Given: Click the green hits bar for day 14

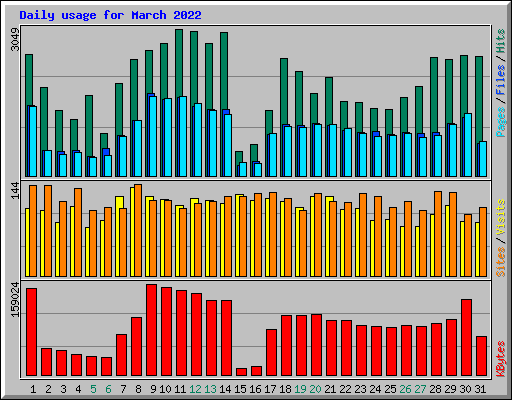Looking at the screenshot, I should (x=224, y=71).
